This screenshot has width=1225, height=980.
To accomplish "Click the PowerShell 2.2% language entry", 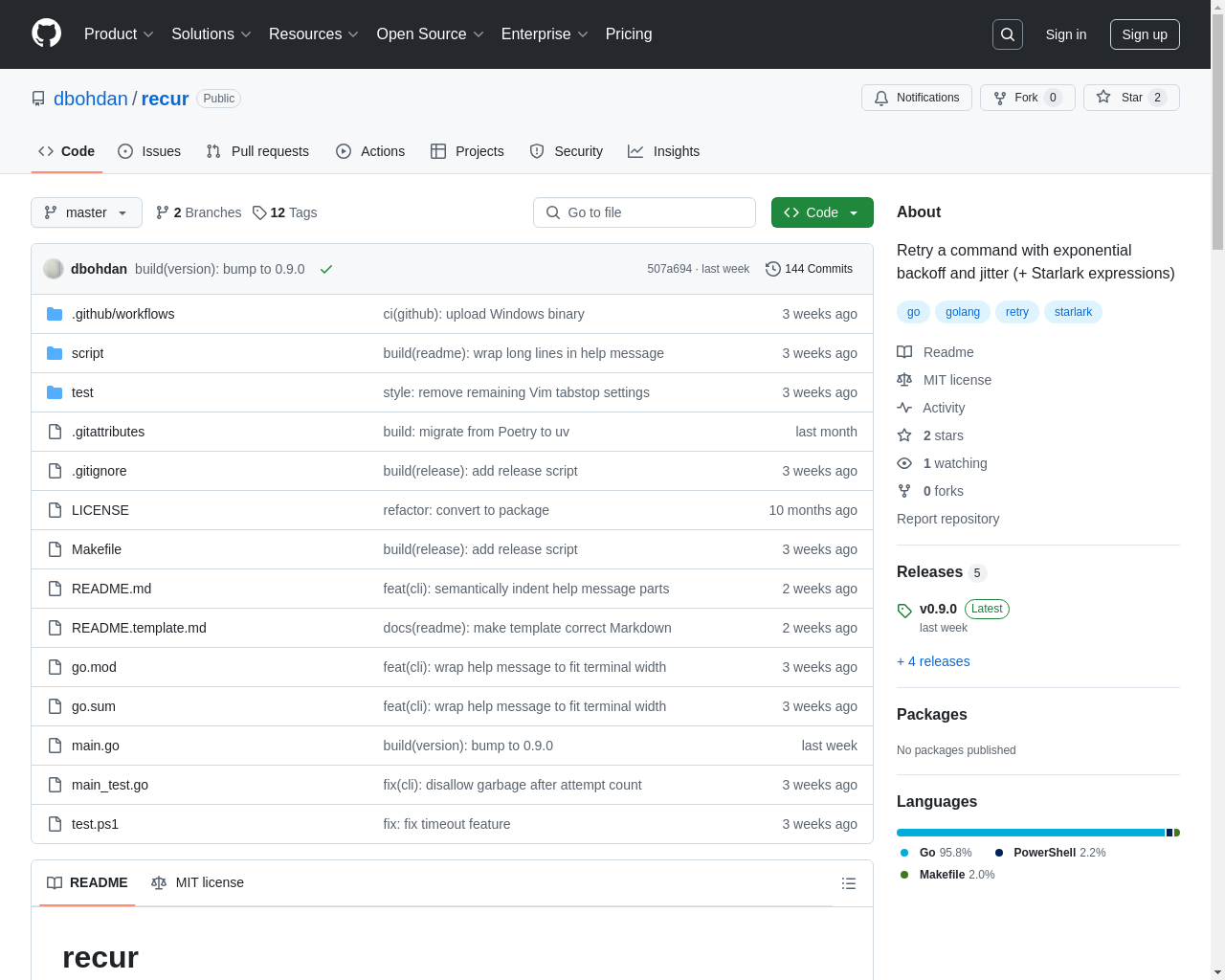I will 1050,853.
